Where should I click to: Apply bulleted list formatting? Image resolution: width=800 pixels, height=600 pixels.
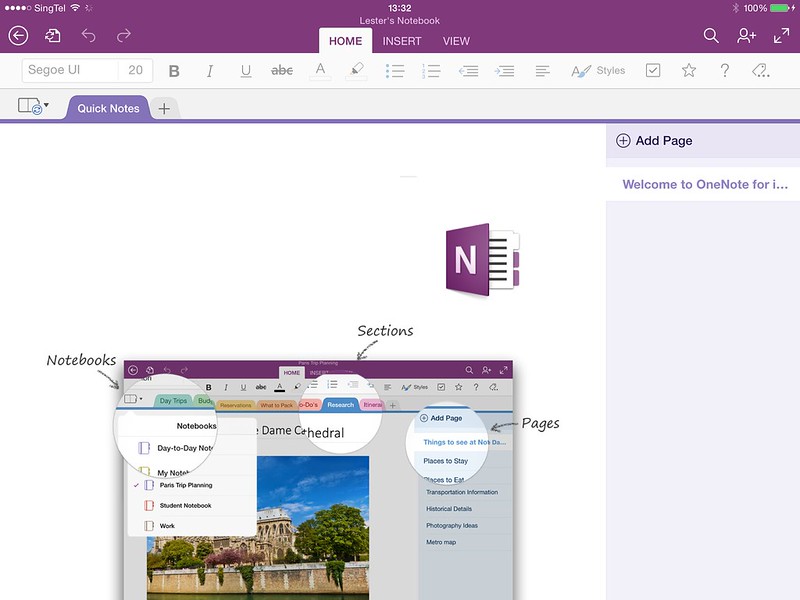(x=395, y=71)
